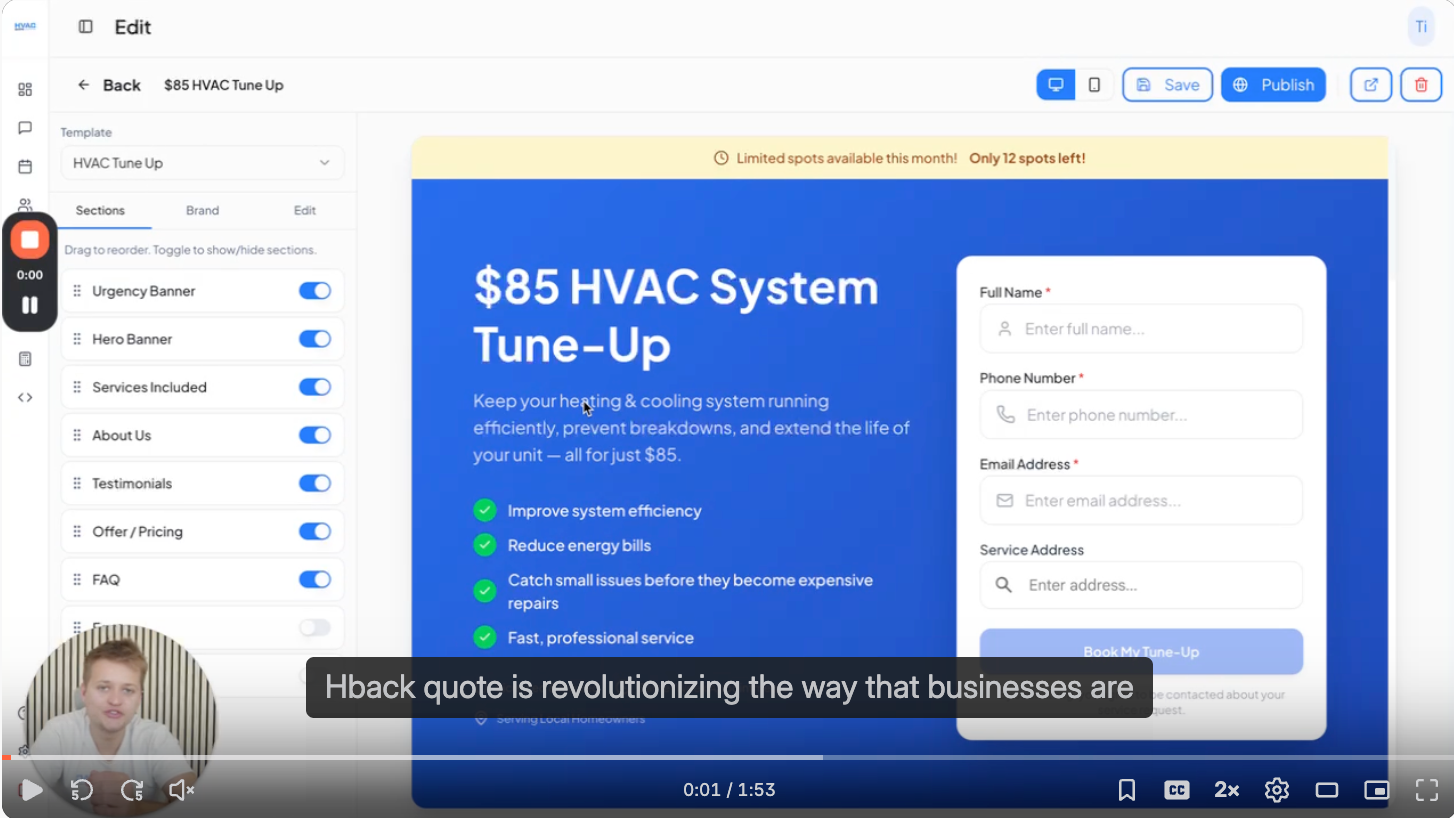Click the Publish button
The width and height of the screenshot is (1454, 818).
pos(1273,85)
